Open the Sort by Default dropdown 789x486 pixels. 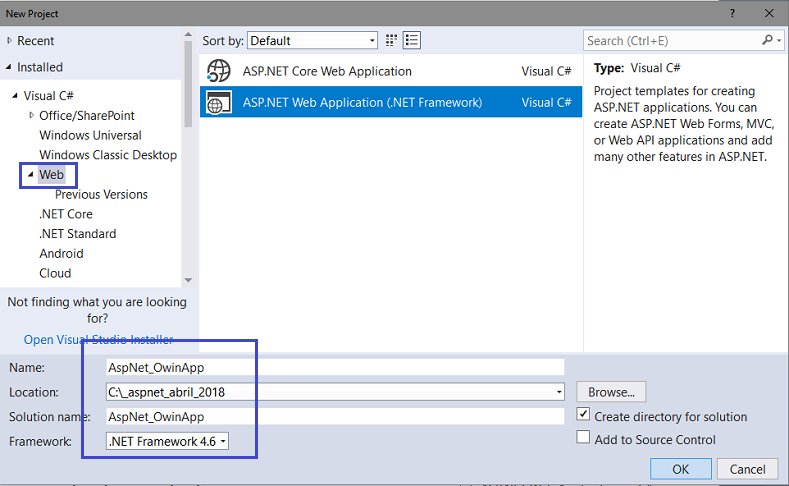pyautogui.click(x=312, y=40)
